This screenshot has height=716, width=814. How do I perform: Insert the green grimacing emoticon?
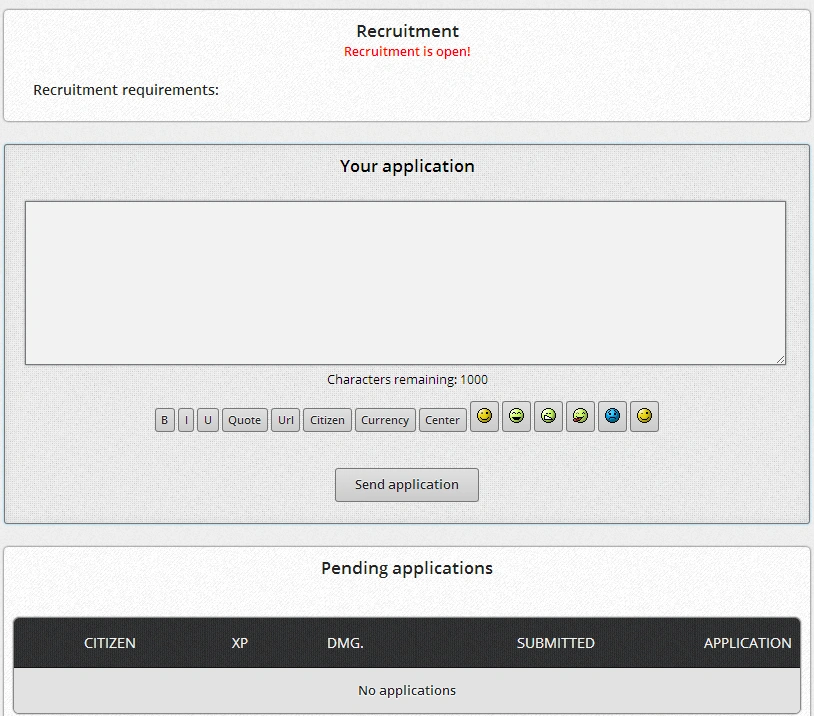click(548, 416)
